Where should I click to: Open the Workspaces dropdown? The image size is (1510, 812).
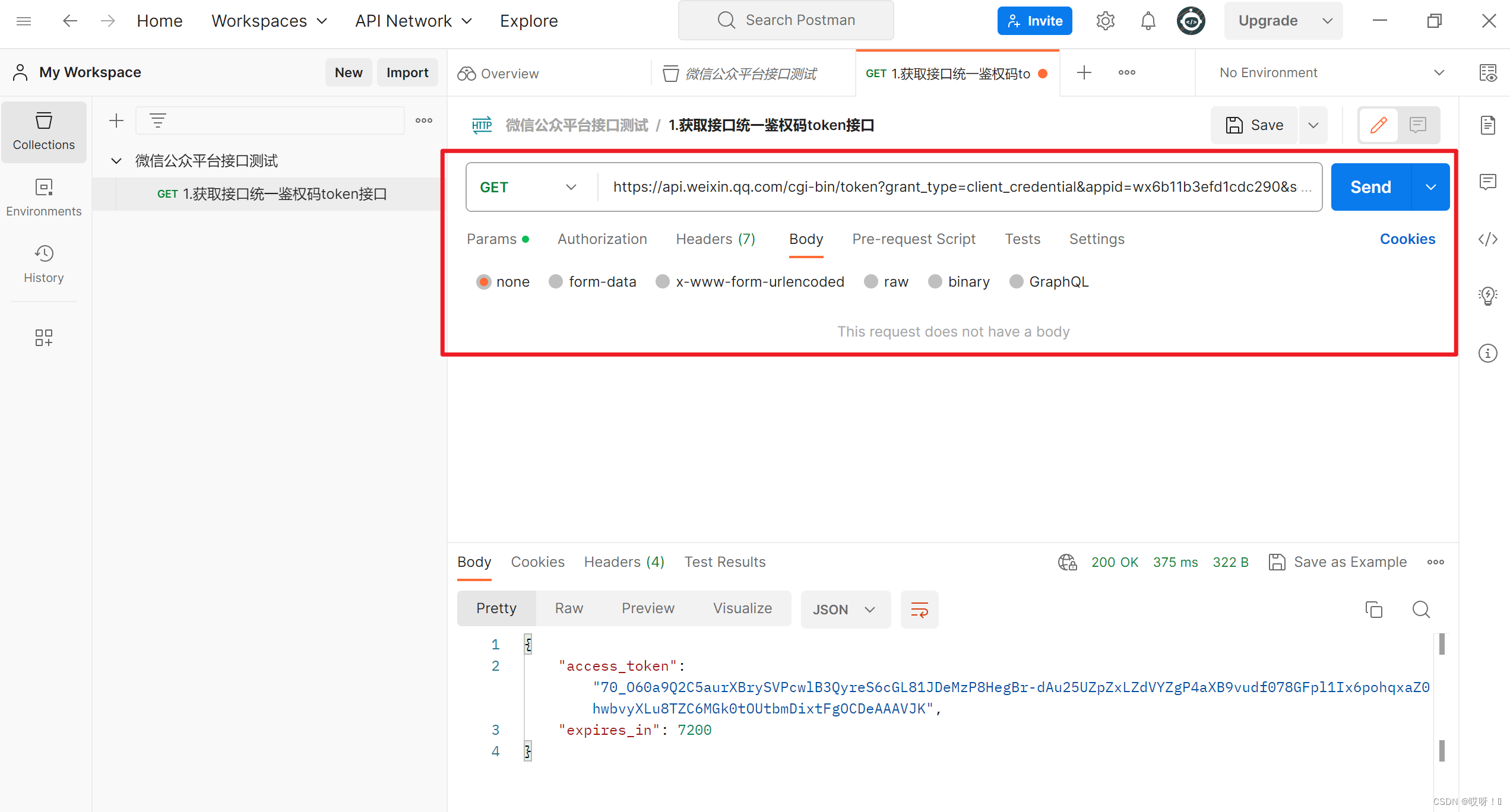269,21
